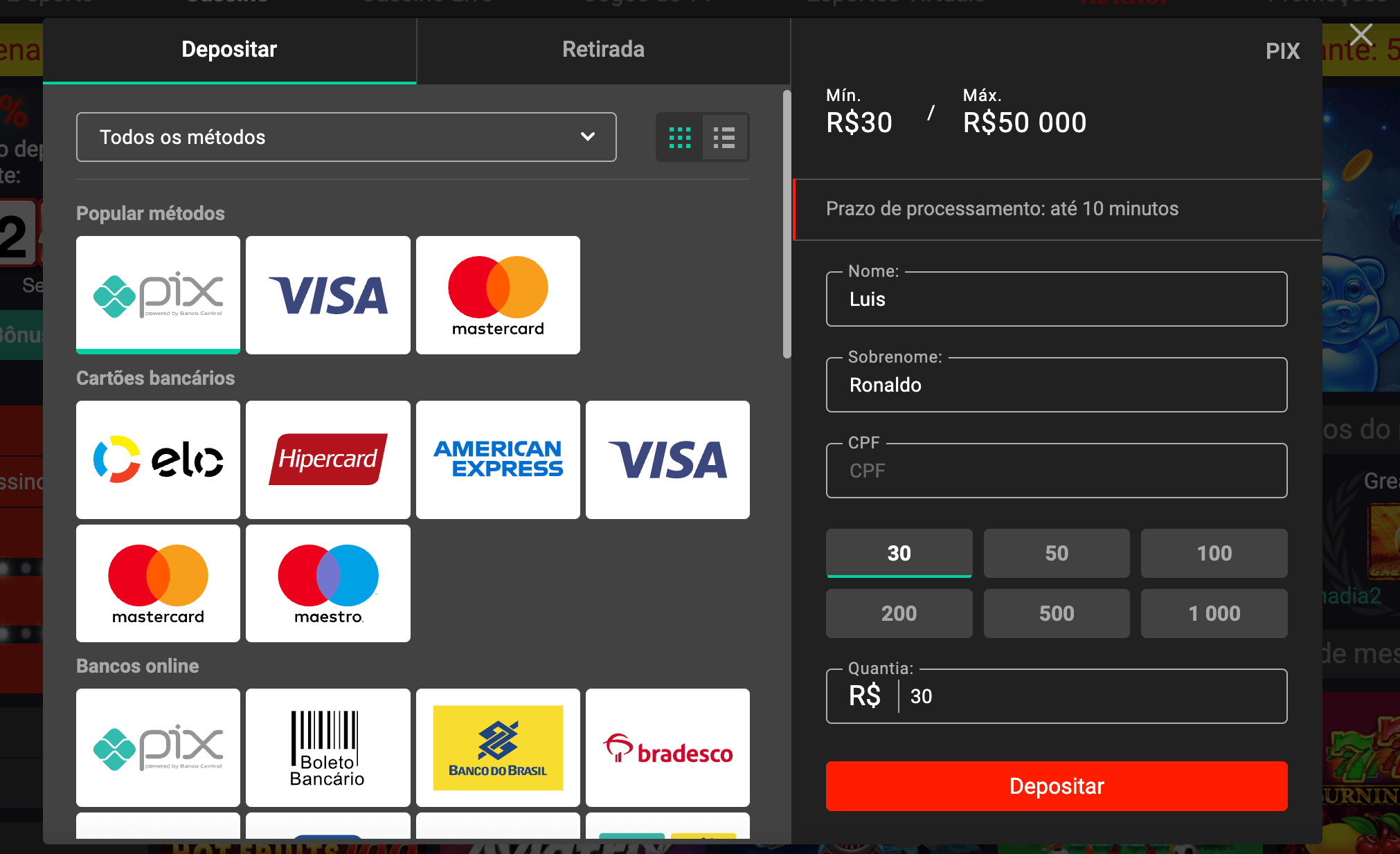Click the PIX title label
This screenshot has width=1400, height=854.
pyautogui.click(x=1282, y=51)
